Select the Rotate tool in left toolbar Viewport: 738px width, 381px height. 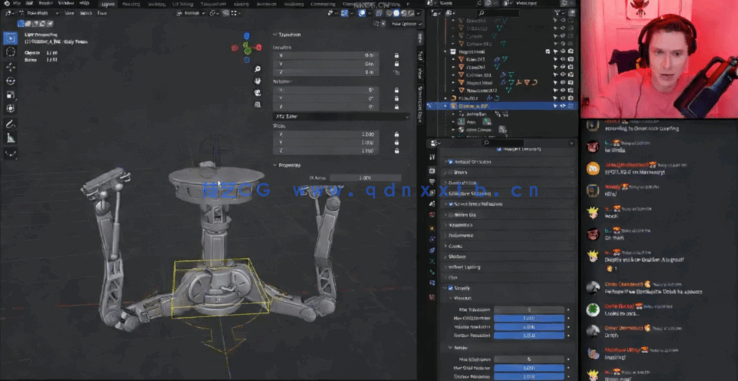click(10, 81)
